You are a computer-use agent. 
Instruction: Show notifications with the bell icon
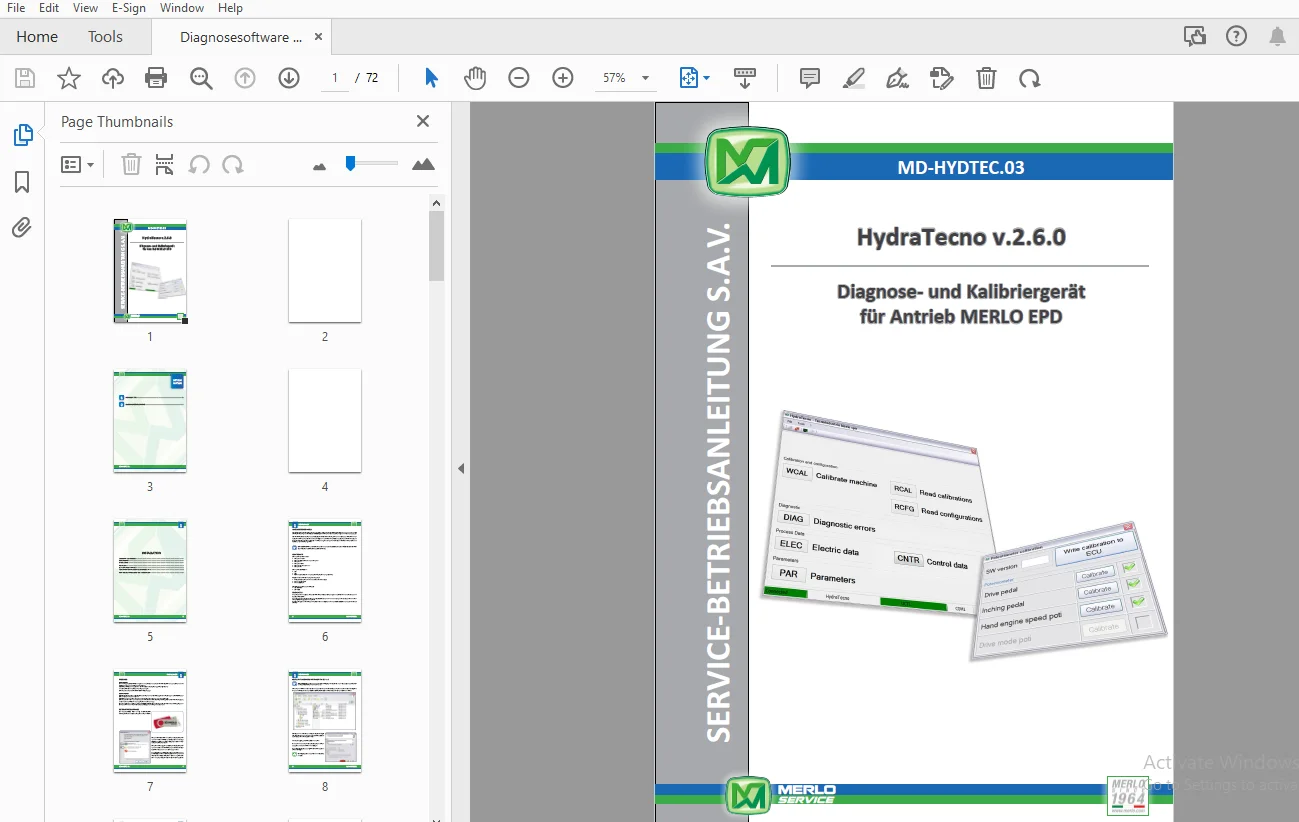(1277, 37)
